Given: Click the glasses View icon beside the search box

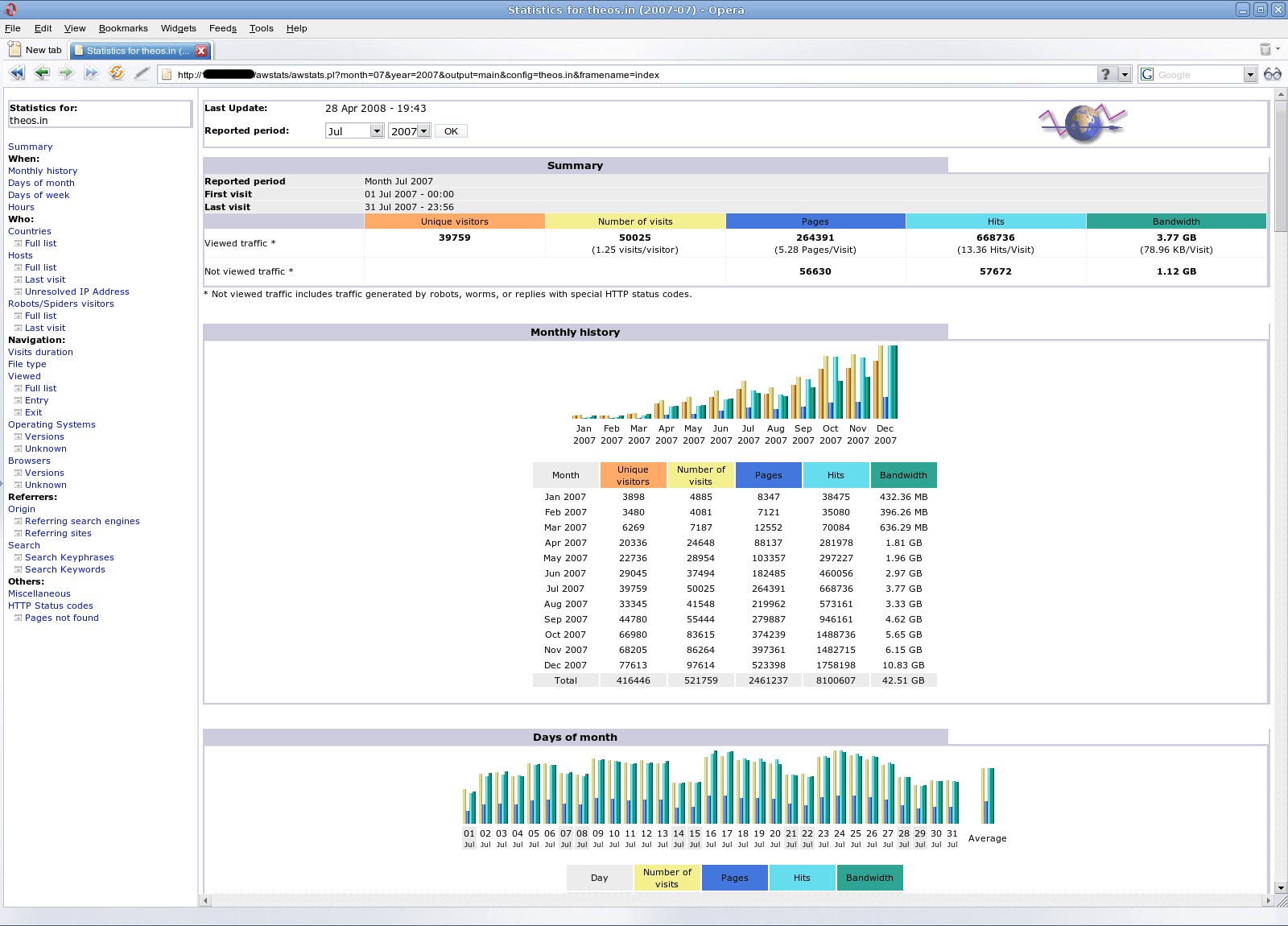Looking at the screenshot, I should point(1272,74).
